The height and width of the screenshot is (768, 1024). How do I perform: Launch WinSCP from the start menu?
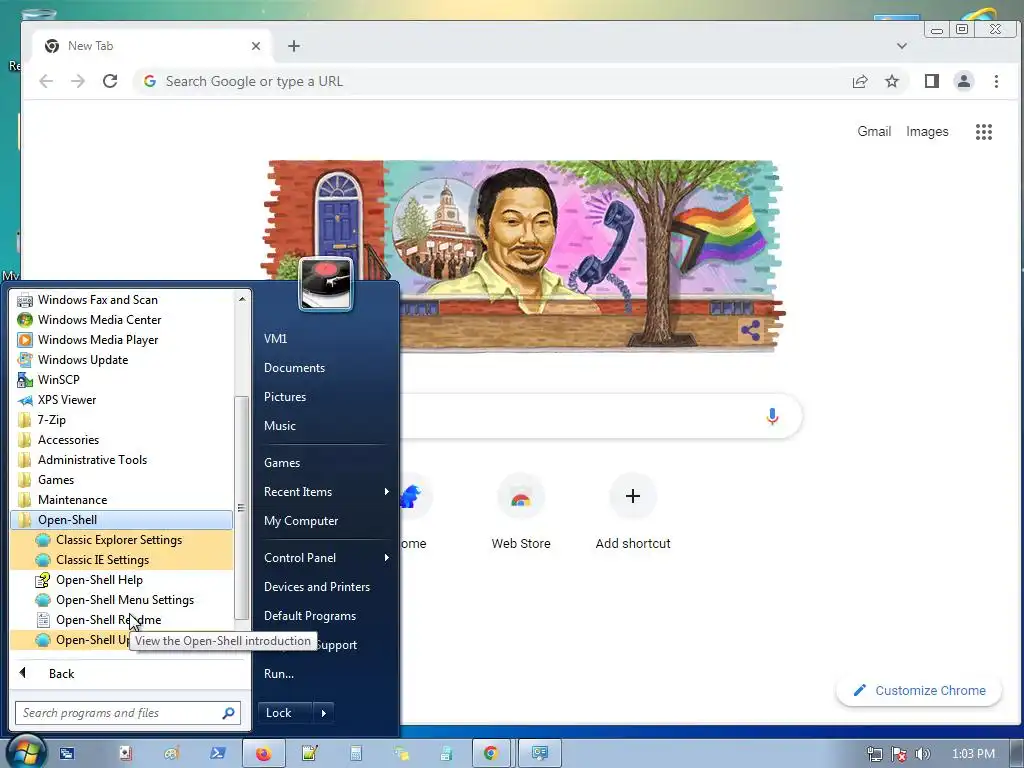(122, 380)
